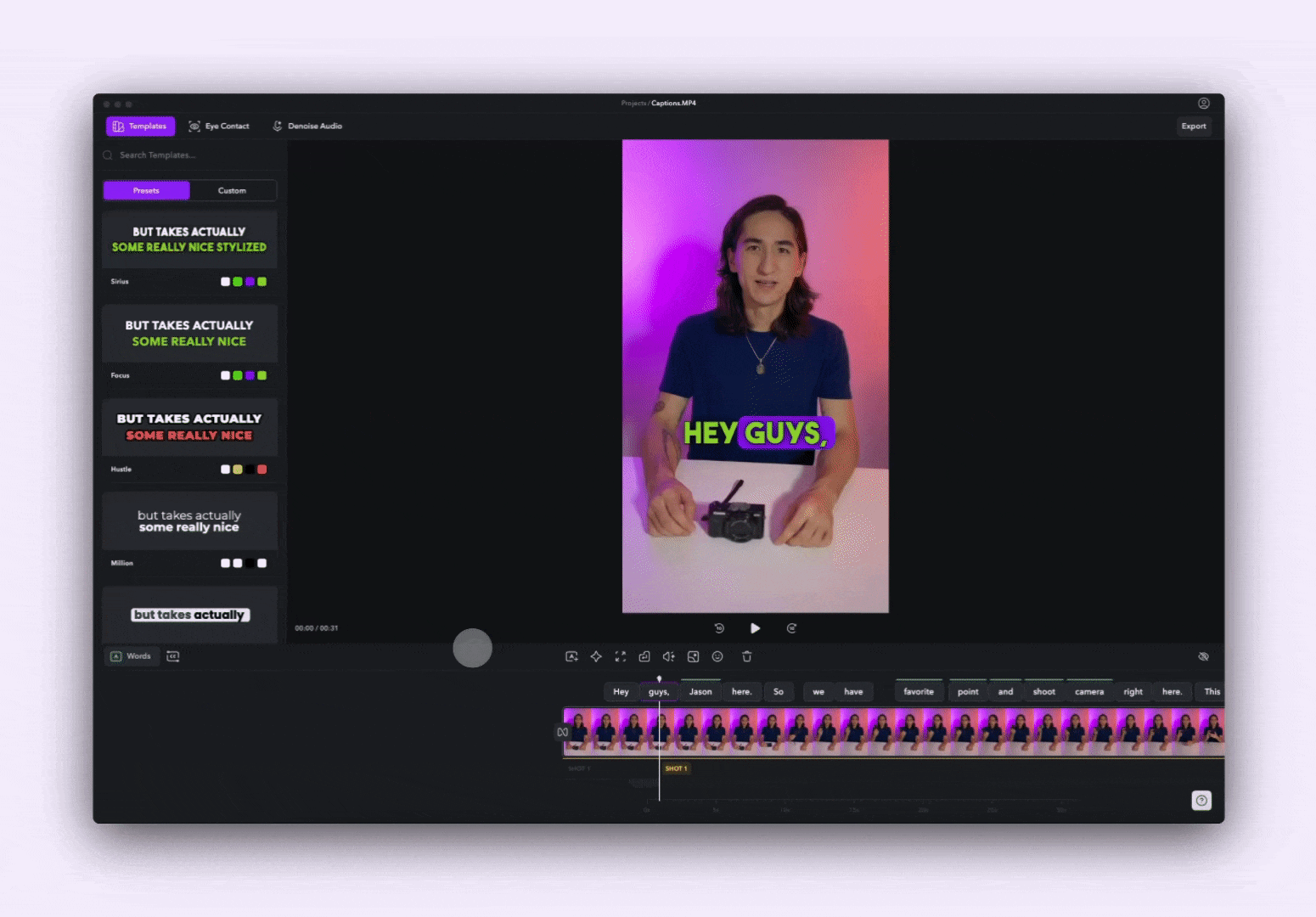Select the word 'have' in the timeline
This screenshot has width=1316, height=917.
point(853,692)
